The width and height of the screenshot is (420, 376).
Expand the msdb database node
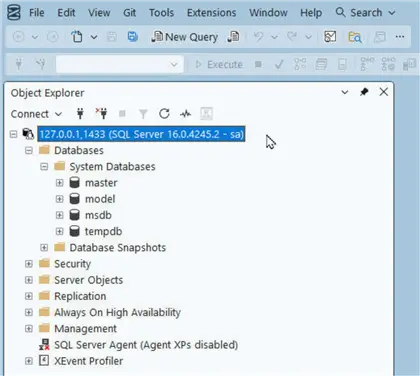click(x=59, y=215)
